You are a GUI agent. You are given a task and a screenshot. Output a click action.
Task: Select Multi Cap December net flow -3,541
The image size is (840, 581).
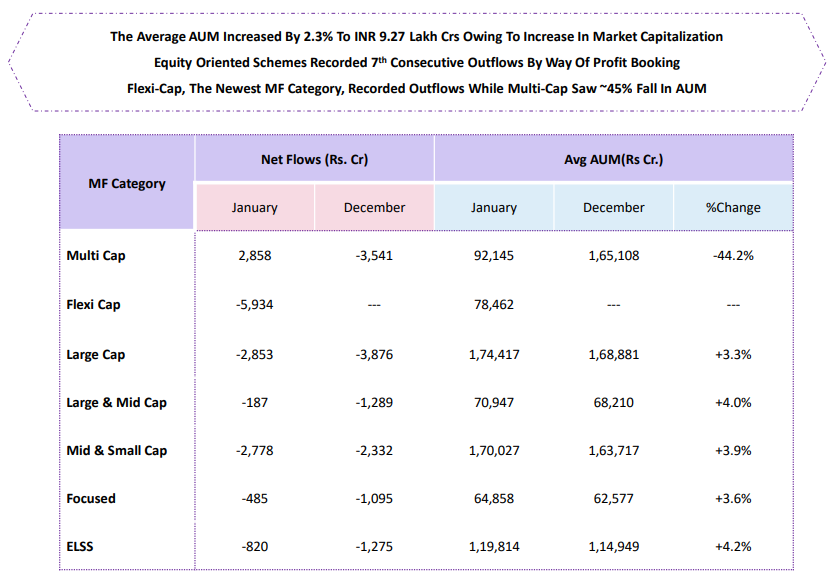374,255
